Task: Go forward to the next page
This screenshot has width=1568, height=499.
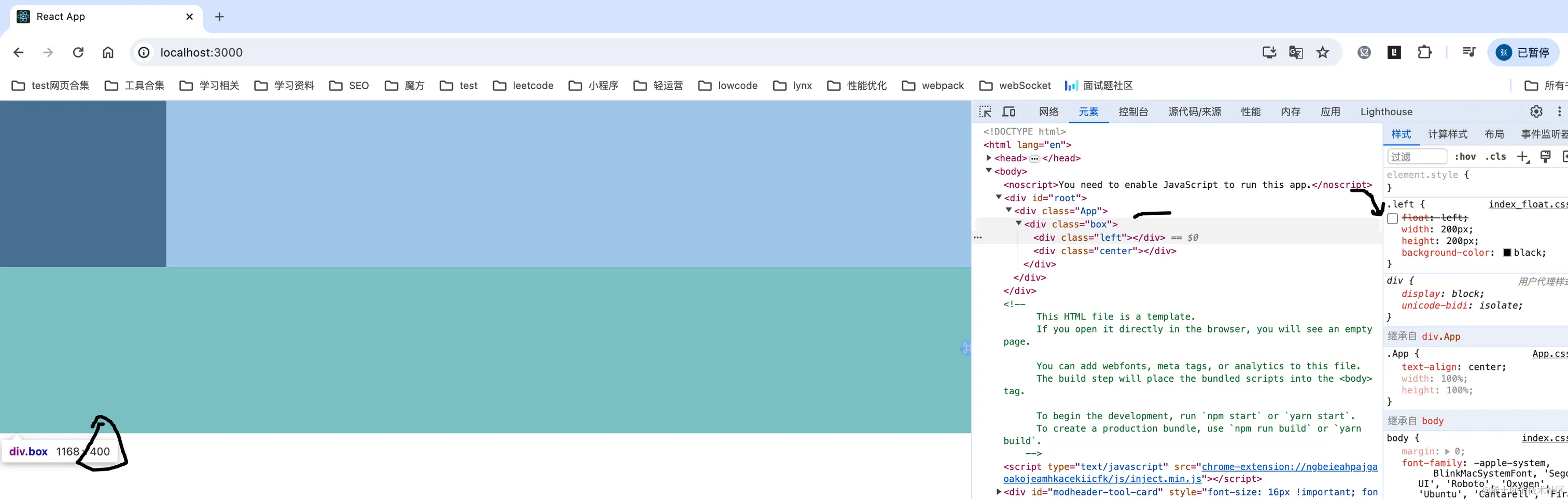Action: (x=48, y=52)
